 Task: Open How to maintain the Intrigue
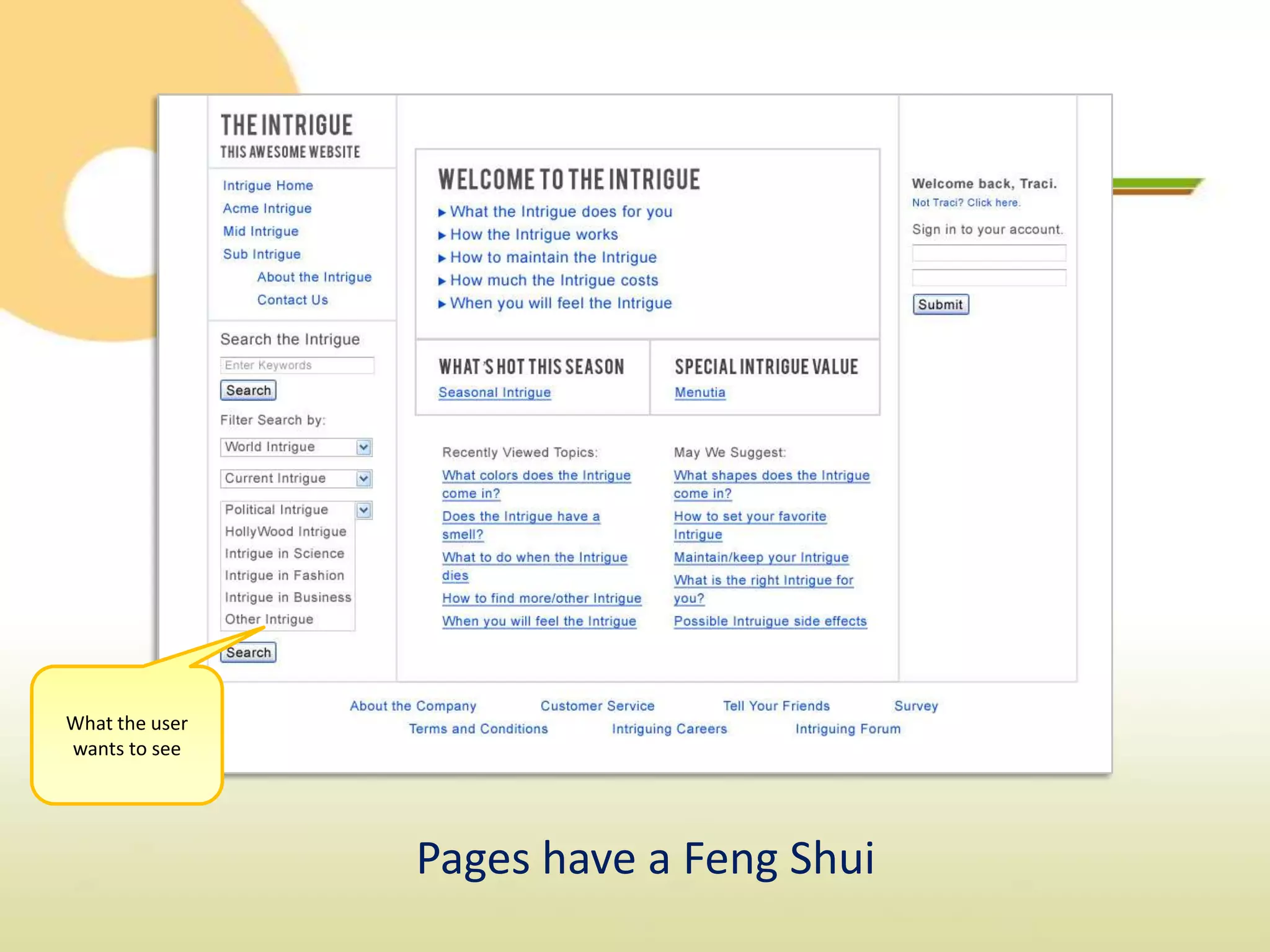coord(553,257)
